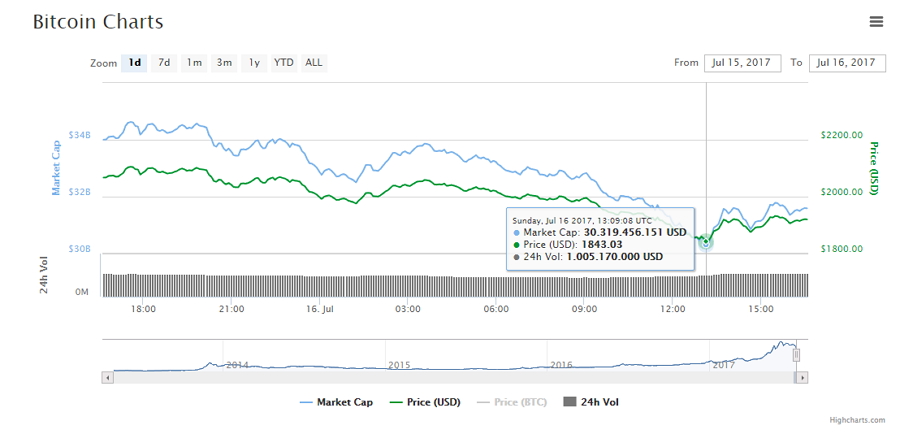Open the chart context hamburger menu
Image resolution: width=900 pixels, height=434 pixels.
876,22
